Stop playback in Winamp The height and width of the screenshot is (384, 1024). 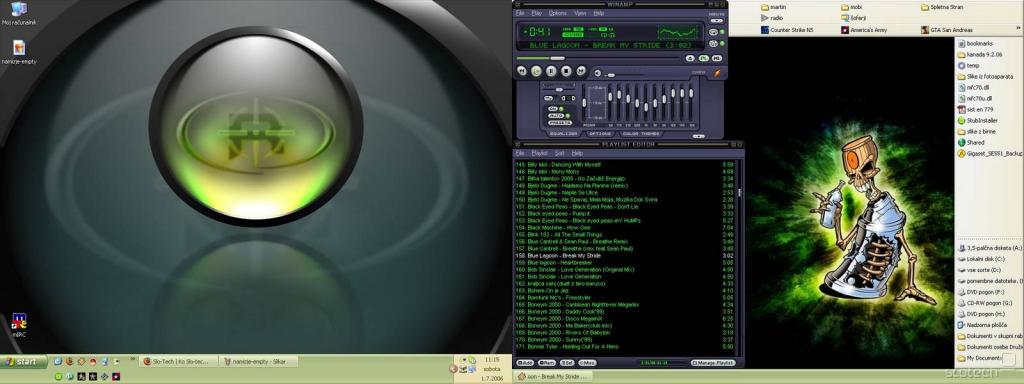(566, 71)
